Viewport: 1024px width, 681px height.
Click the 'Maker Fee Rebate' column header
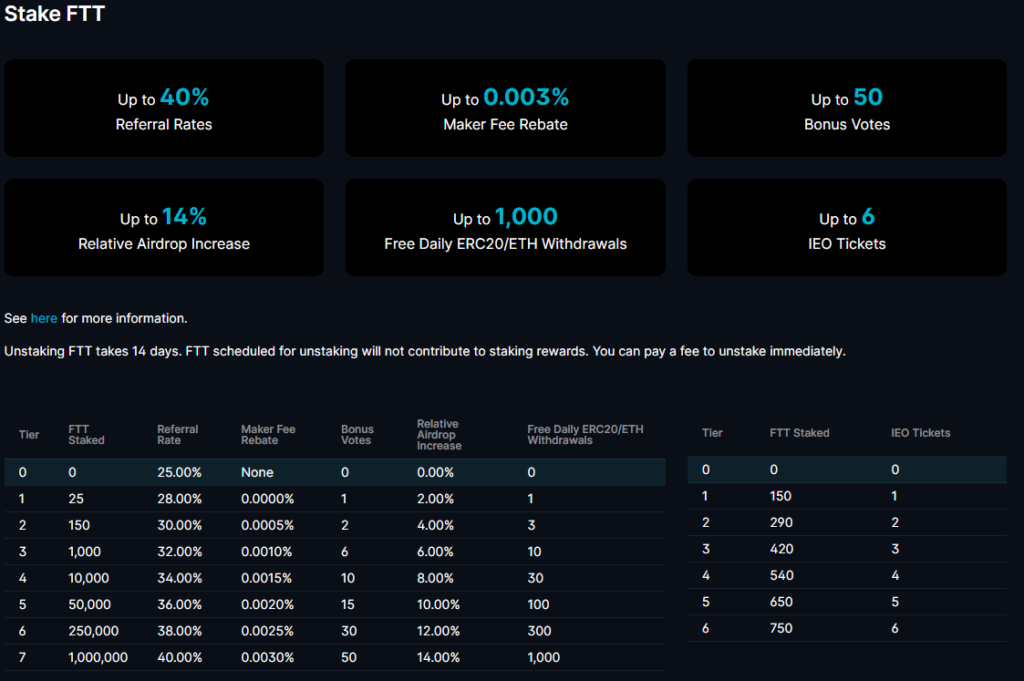pyautogui.click(x=268, y=435)
